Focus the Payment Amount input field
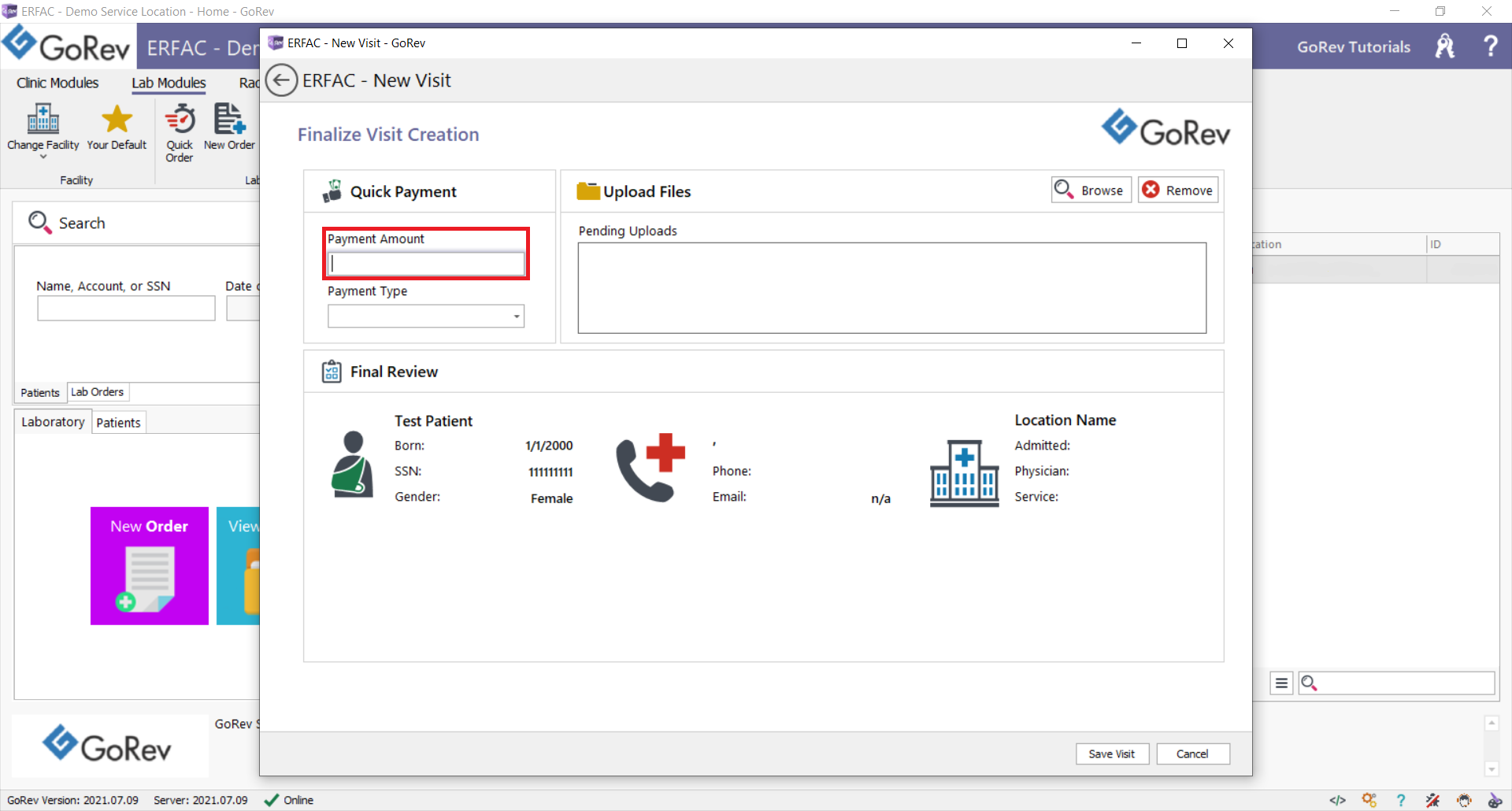Screen dimensions: 1512x811 (x=426, y=264)
